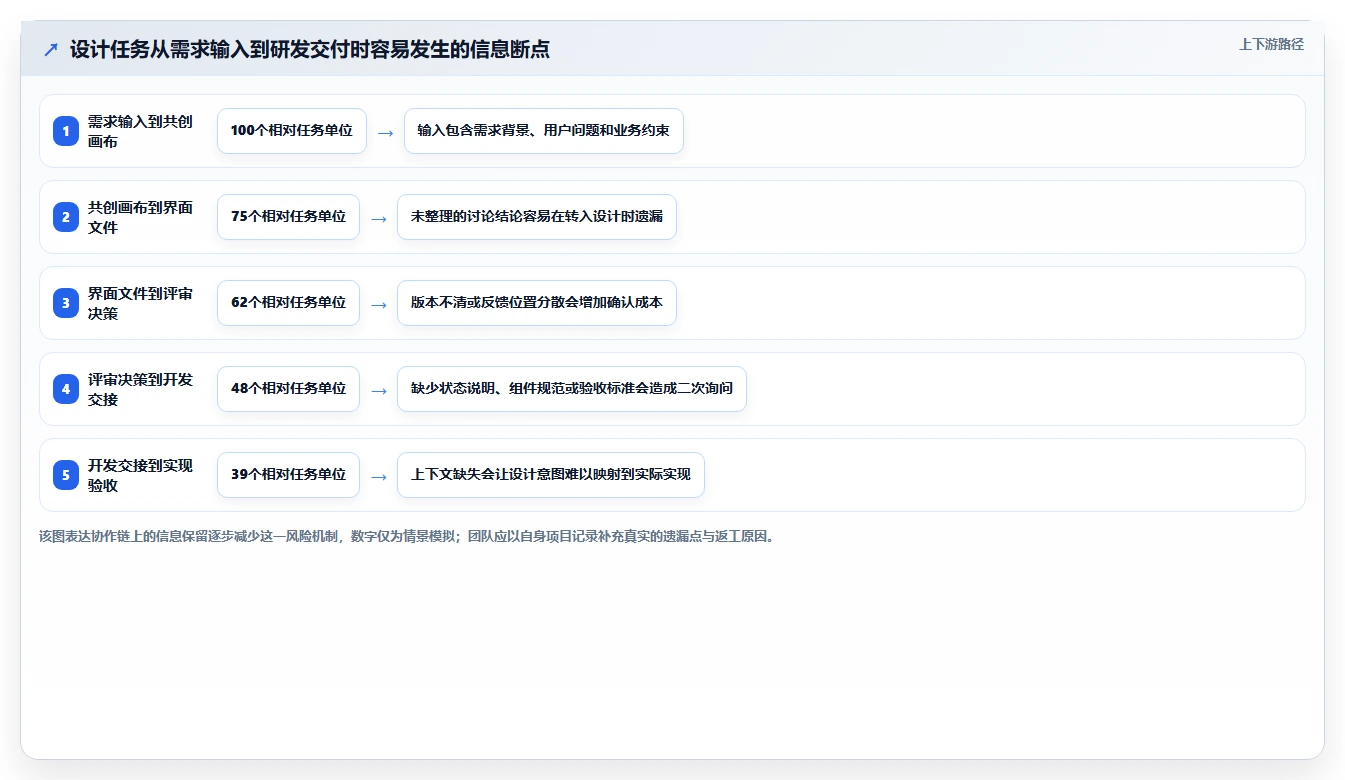Click the arrow after 100个相对任务单位
Screen dimensions: 1345x780
click(x=386, y=132)
